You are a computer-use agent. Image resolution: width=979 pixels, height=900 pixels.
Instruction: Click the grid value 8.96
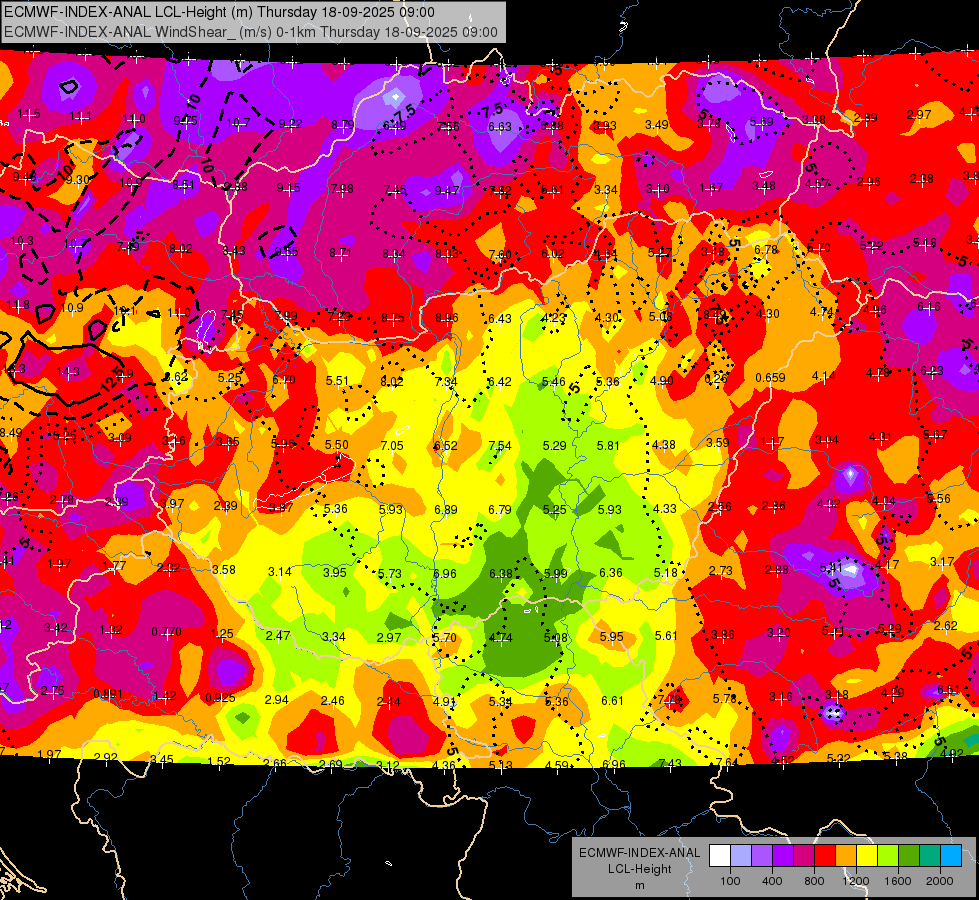pos(447,318)
